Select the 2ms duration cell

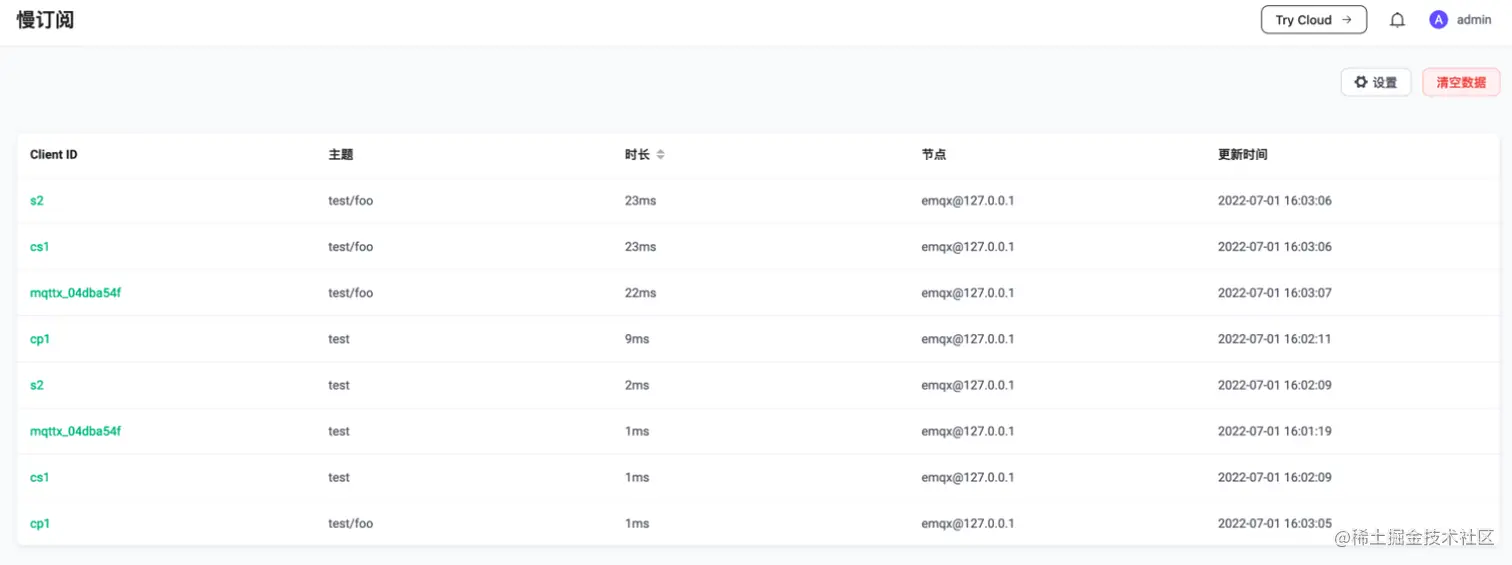(x=637, y=385)
